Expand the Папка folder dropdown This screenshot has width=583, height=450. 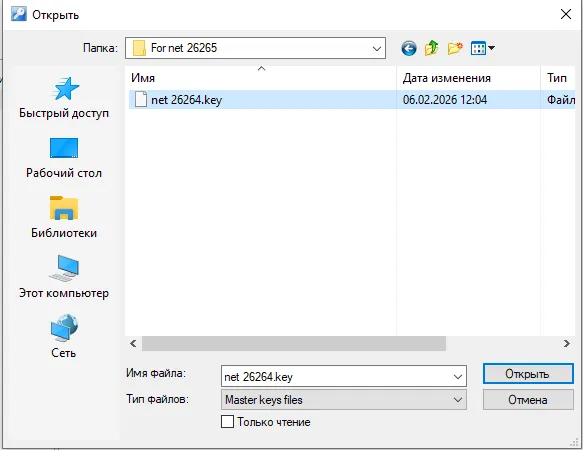[377, 48]
